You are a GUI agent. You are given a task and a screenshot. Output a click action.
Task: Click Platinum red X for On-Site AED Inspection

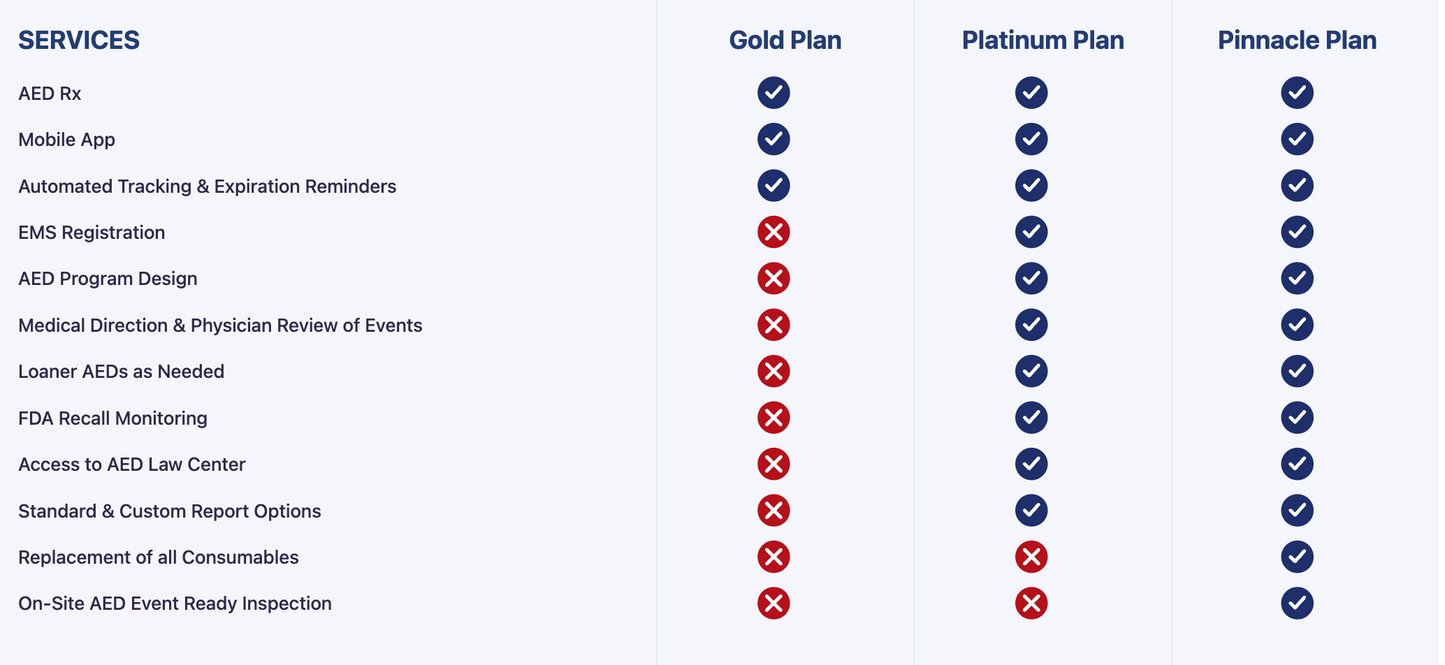click(x=1031, y=603)
